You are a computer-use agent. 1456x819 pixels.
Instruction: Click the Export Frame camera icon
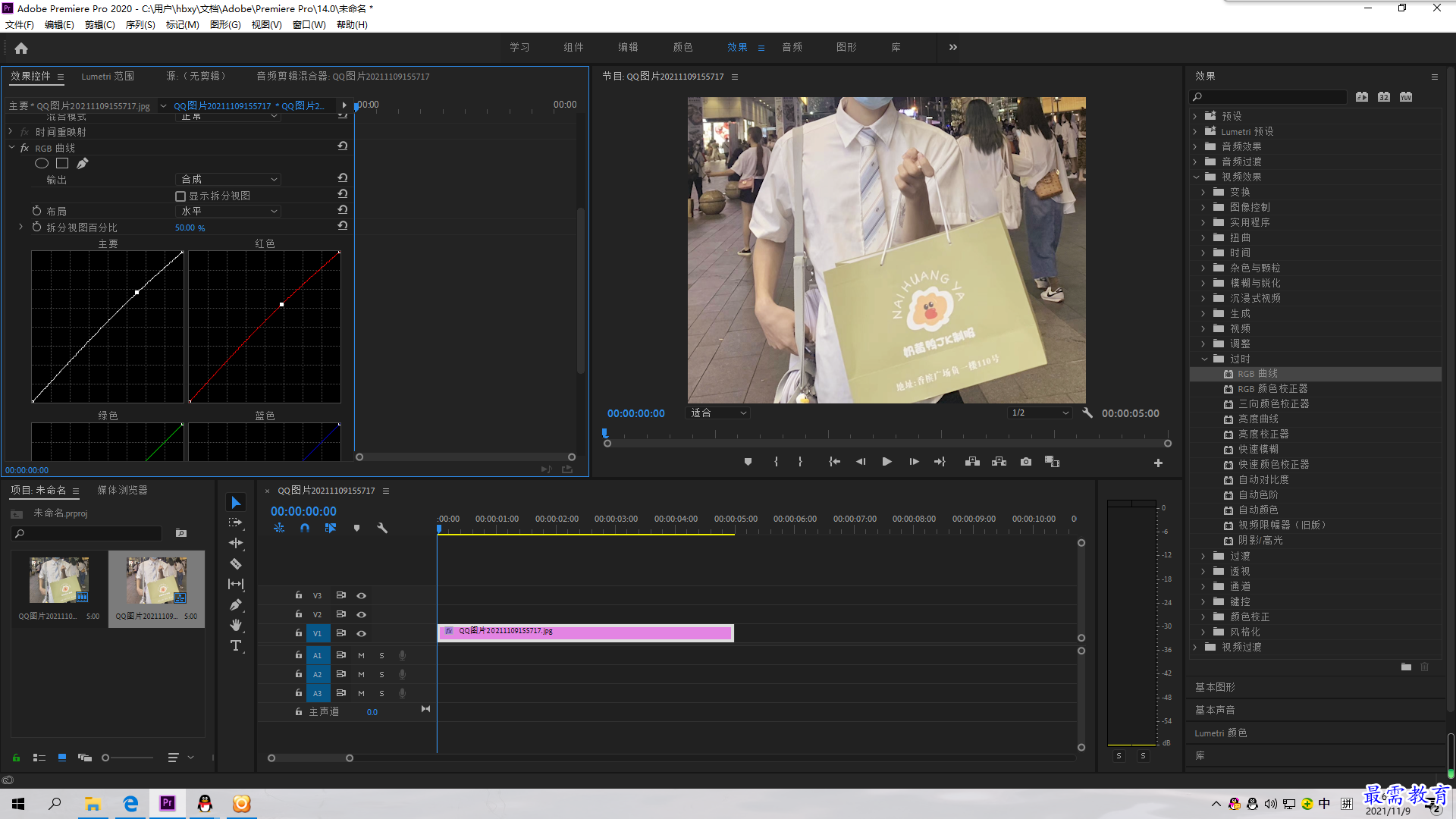point(1026,462)
